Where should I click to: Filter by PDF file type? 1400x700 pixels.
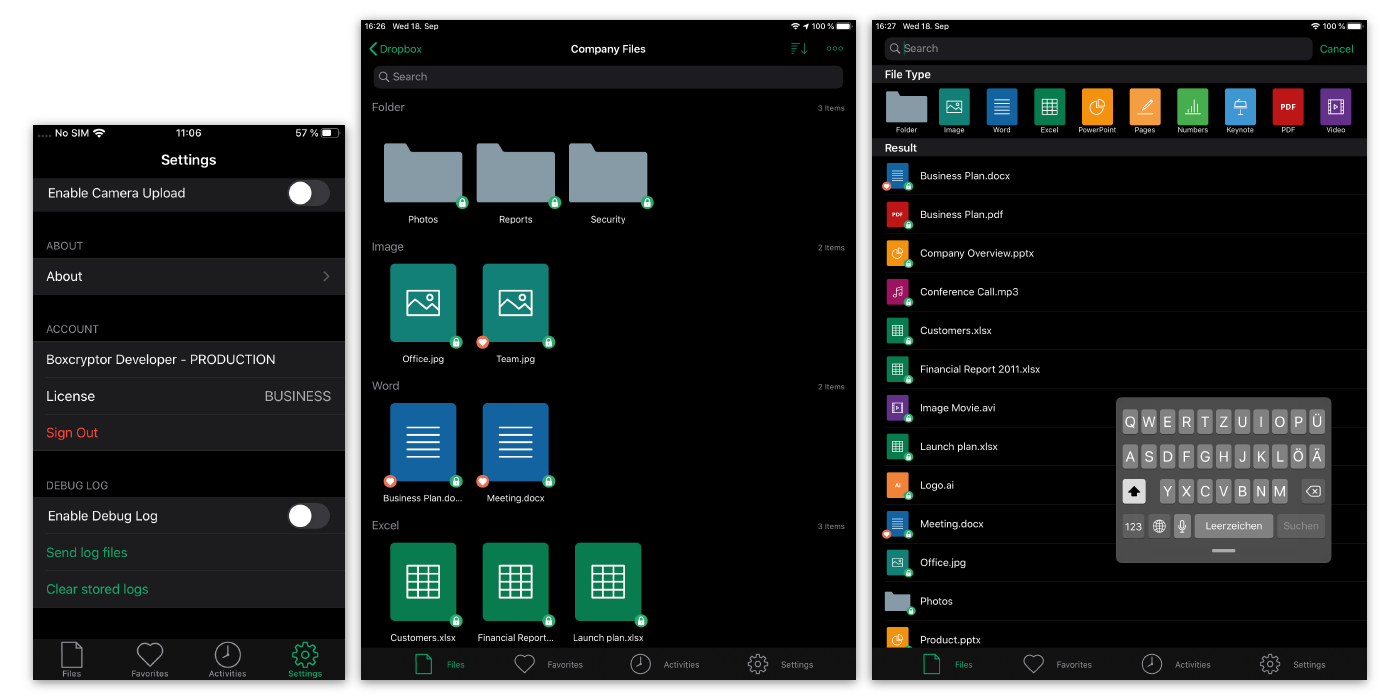tap(1288, 111)
